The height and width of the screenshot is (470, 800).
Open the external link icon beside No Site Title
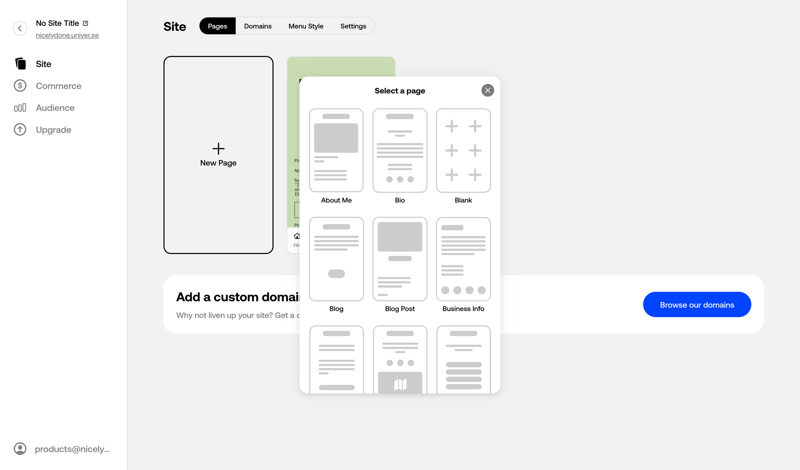[x=86, y=23]
